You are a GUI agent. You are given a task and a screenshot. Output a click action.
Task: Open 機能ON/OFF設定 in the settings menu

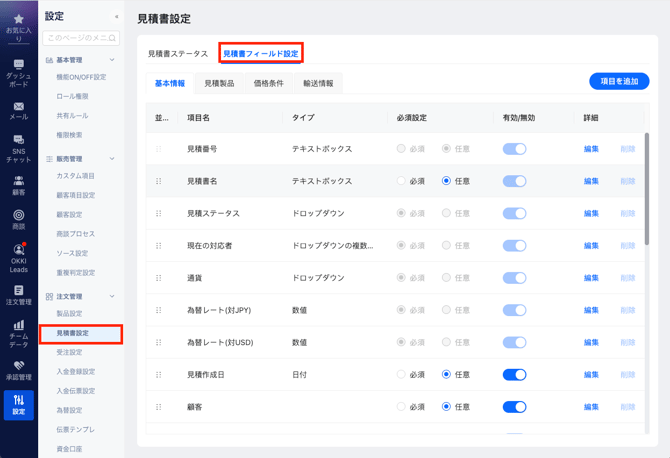[81, 77]
